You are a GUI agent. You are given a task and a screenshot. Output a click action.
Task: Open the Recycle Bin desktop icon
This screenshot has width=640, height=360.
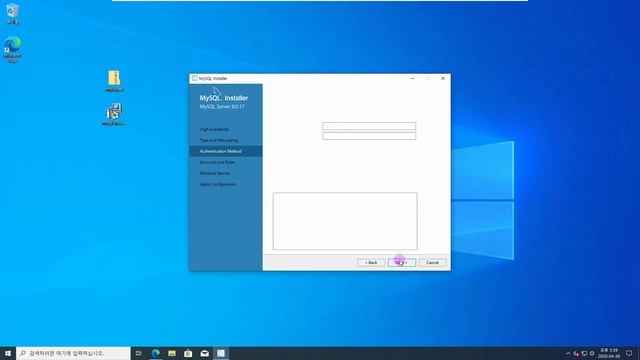13,13
